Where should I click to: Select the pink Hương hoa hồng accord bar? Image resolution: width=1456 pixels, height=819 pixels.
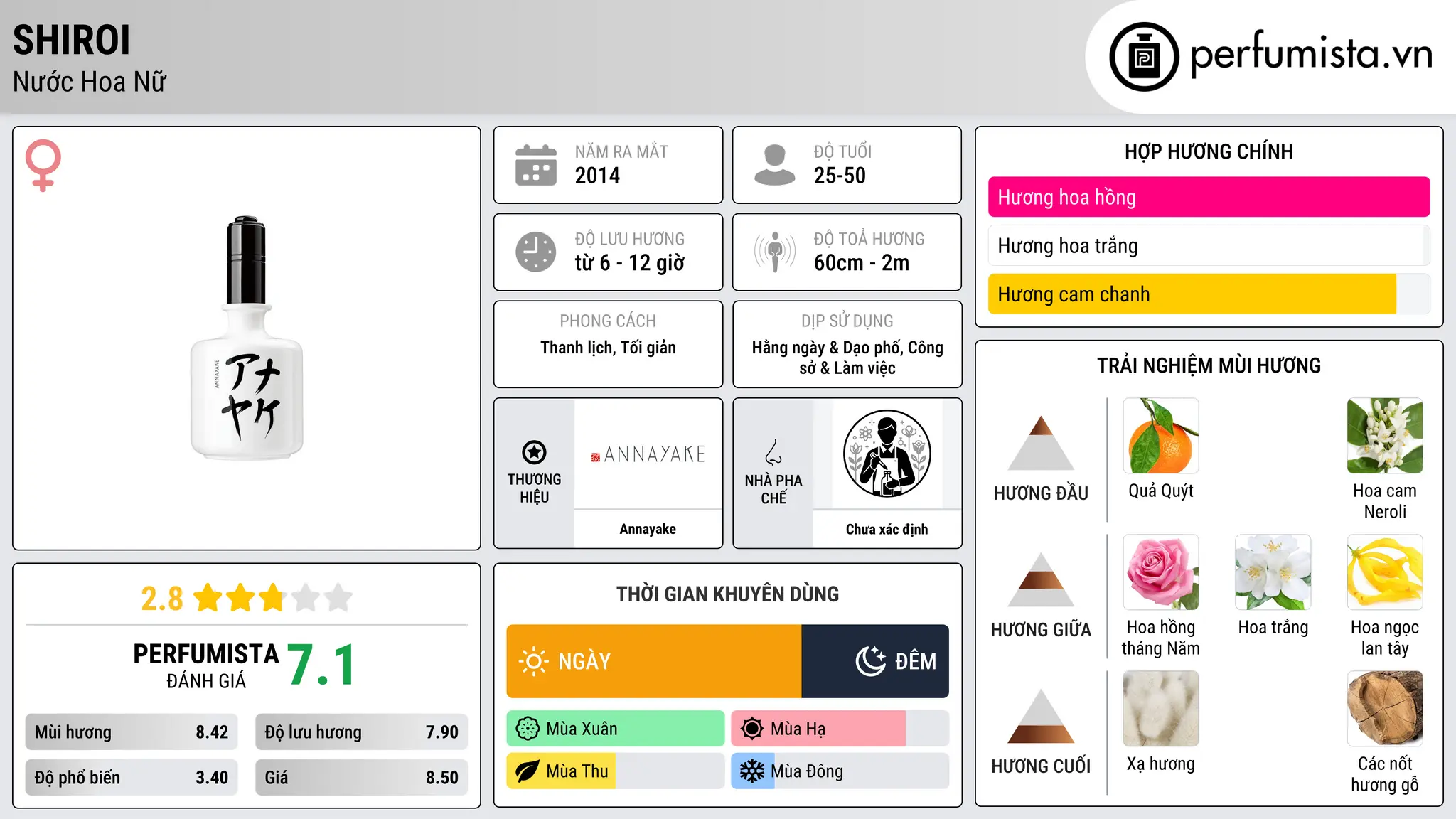1209,197
